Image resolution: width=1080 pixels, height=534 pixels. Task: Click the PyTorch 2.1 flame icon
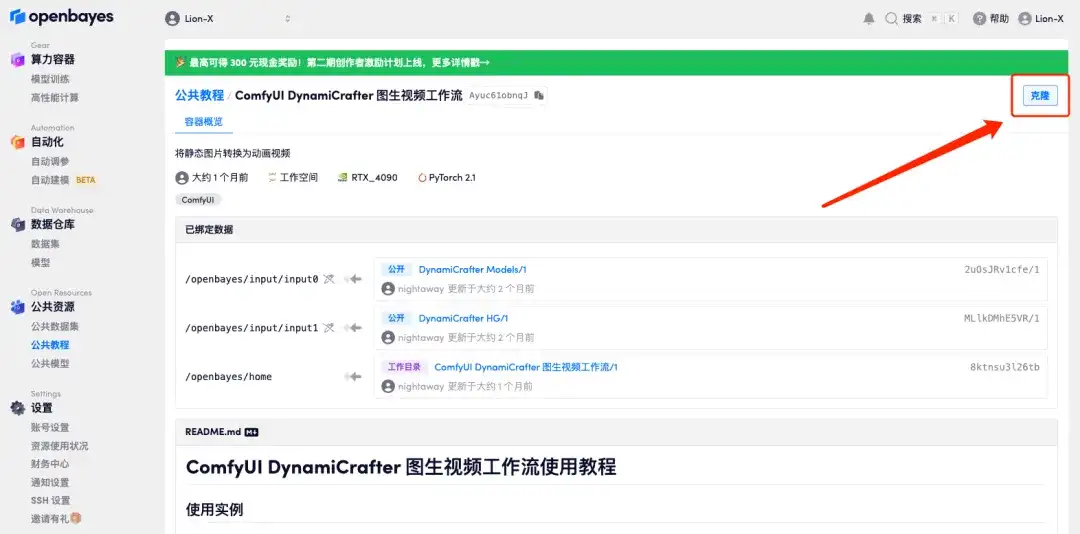[x=422, y=178]
